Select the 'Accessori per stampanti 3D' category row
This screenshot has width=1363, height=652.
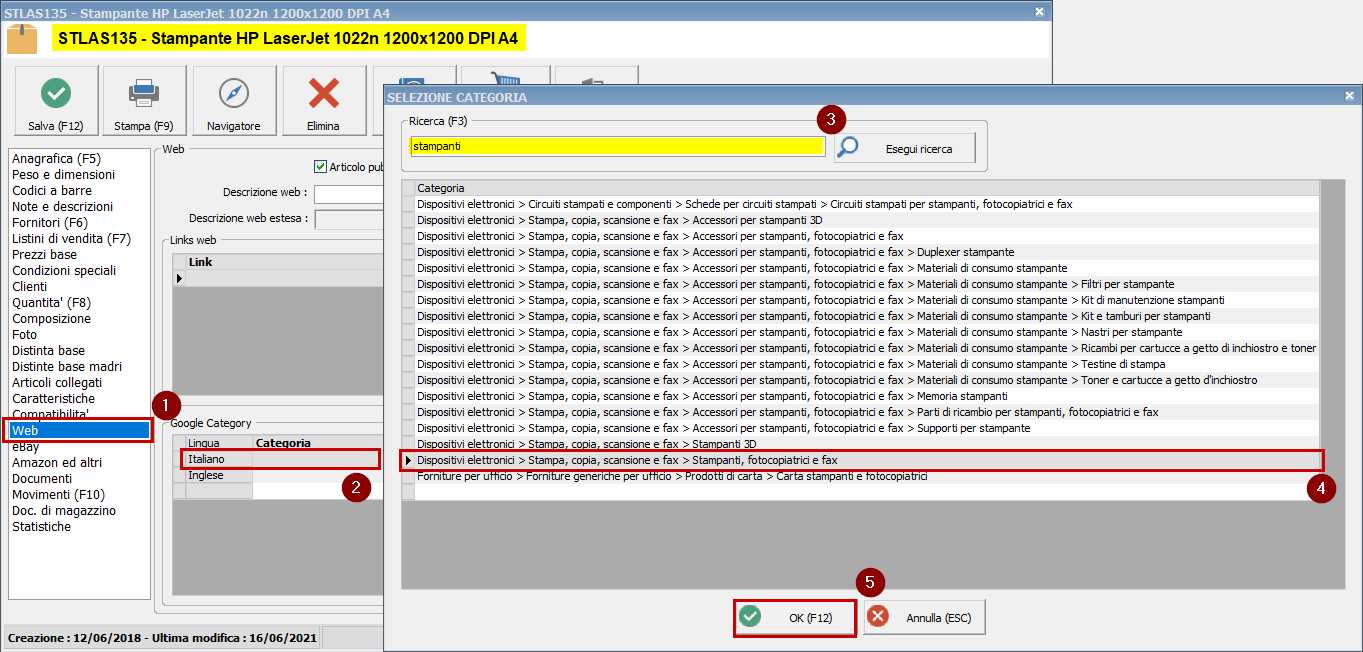point(867,220)
